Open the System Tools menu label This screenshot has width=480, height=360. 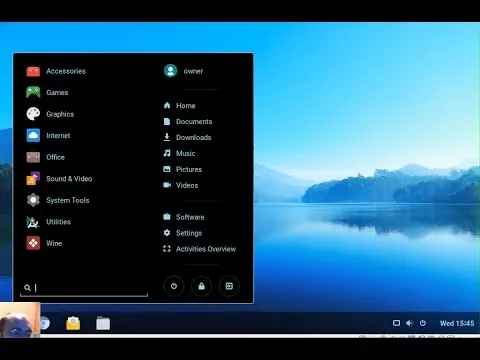coord(68,200)
